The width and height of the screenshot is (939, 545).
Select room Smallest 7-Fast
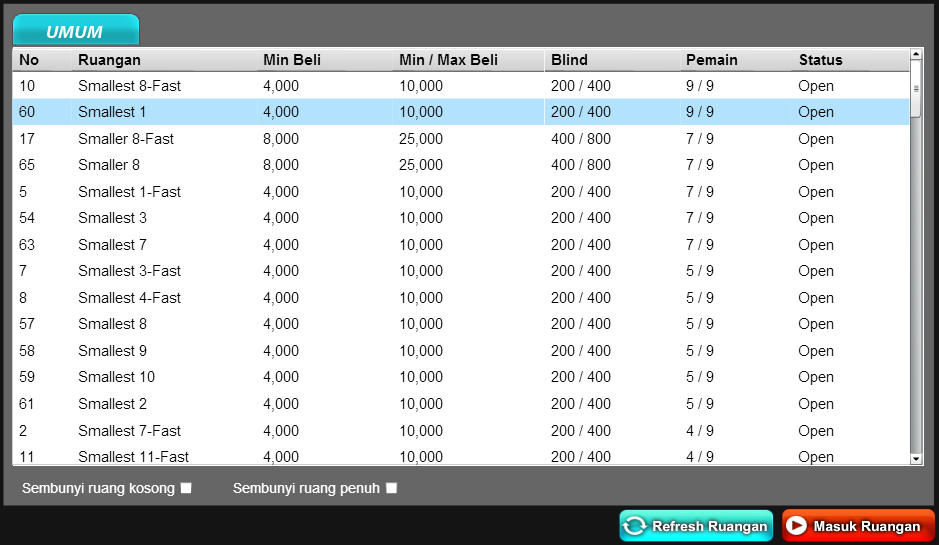(461, 431)
